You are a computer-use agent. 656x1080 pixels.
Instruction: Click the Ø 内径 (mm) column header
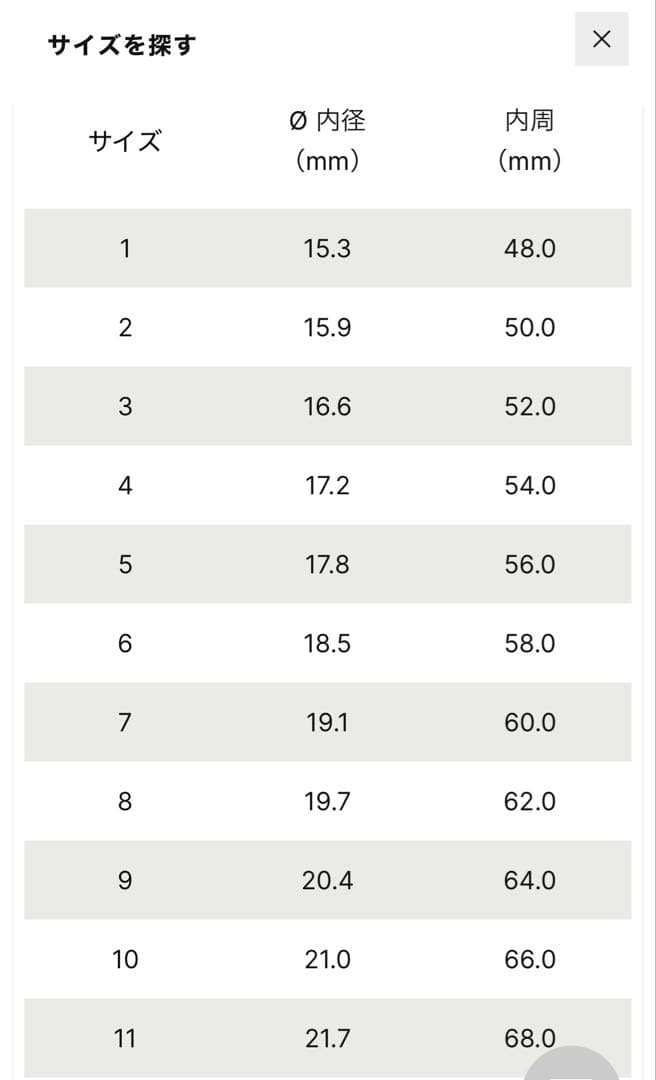(x=327, y=141)
